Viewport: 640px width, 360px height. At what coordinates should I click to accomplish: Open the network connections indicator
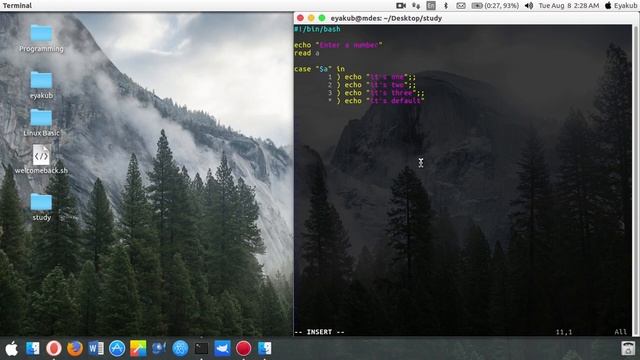(416, 5)
